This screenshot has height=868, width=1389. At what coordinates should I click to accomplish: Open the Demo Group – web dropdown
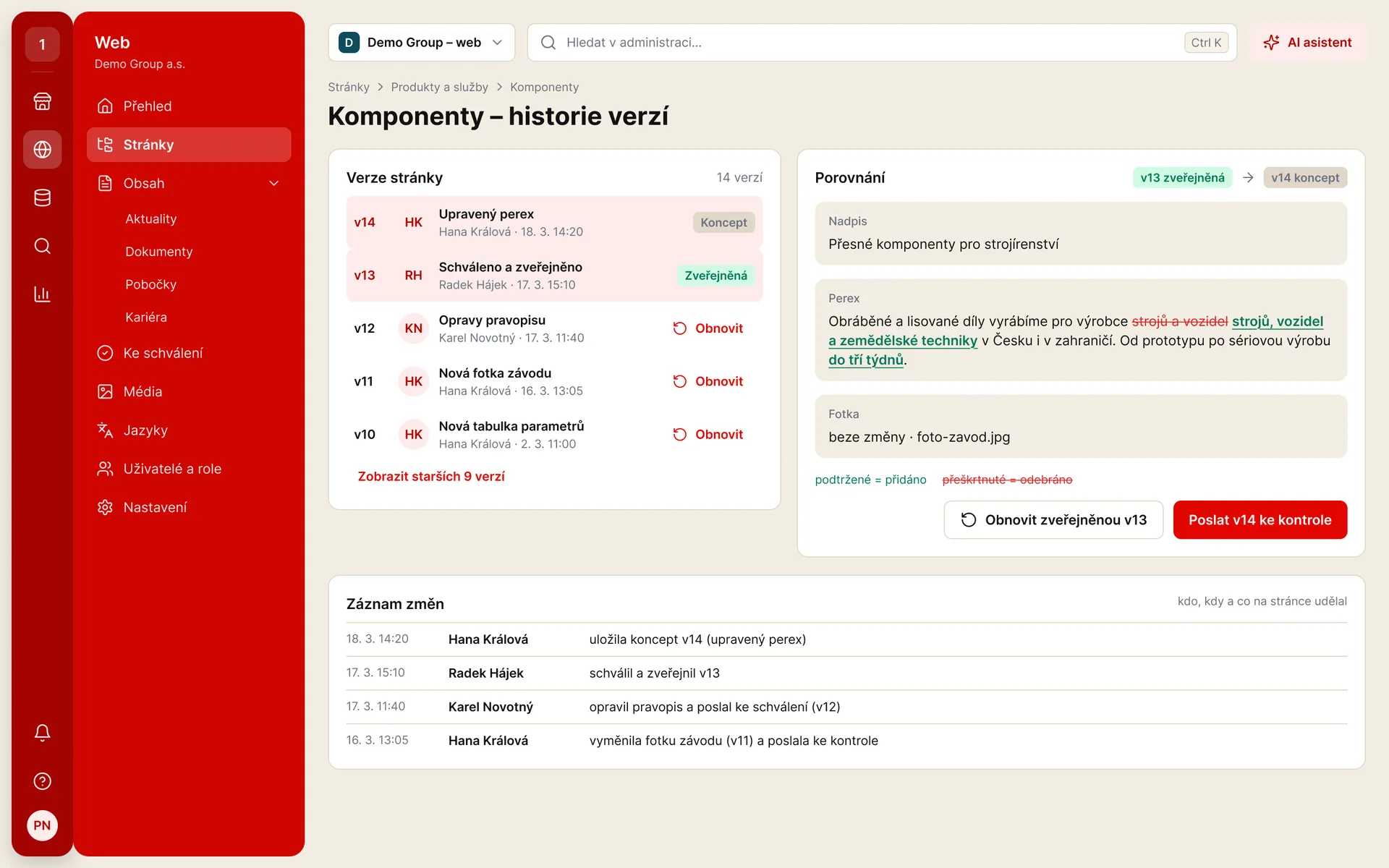(421, 43)
